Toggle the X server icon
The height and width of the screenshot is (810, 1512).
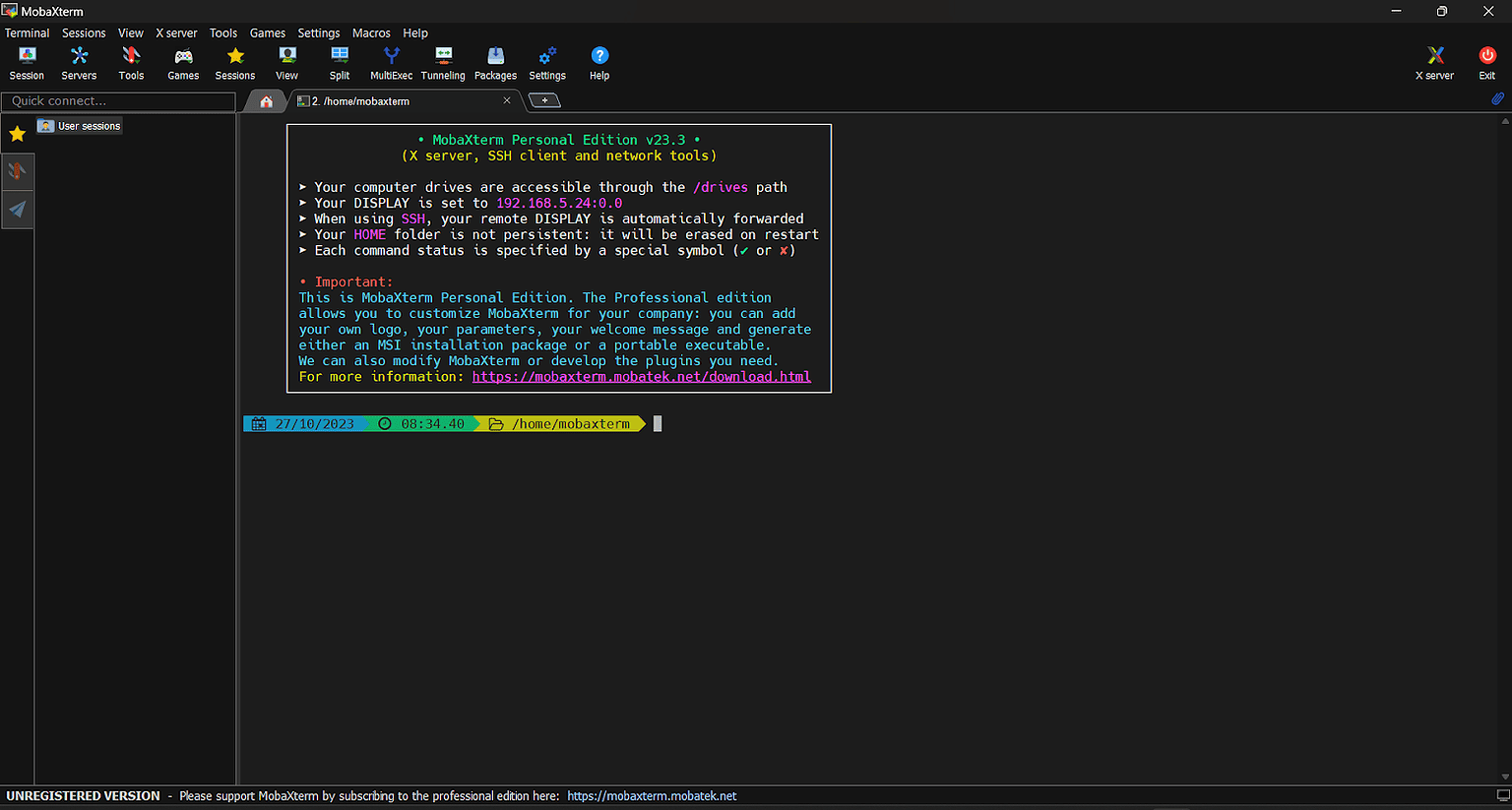pos(1435,63)
